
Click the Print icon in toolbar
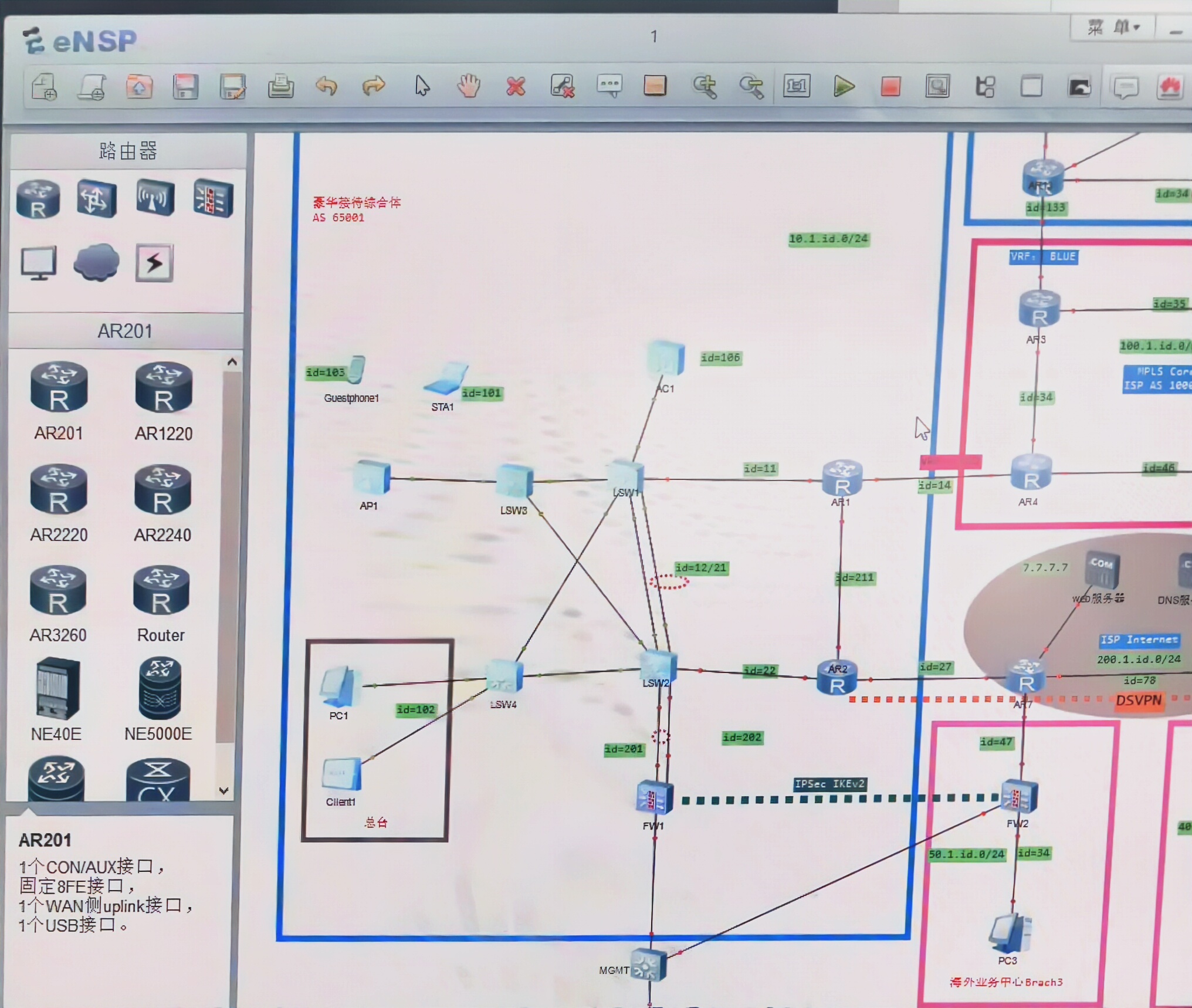(280, 87)
